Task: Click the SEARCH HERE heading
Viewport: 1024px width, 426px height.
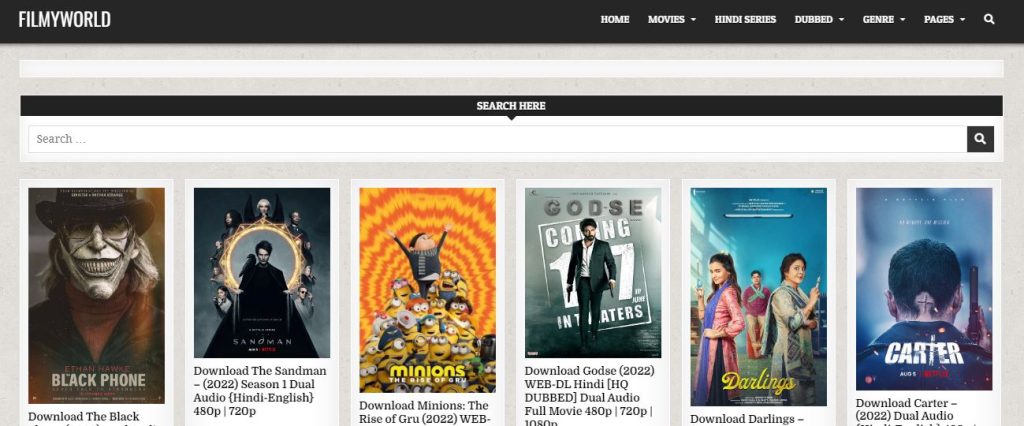Action: click(511, 106)
